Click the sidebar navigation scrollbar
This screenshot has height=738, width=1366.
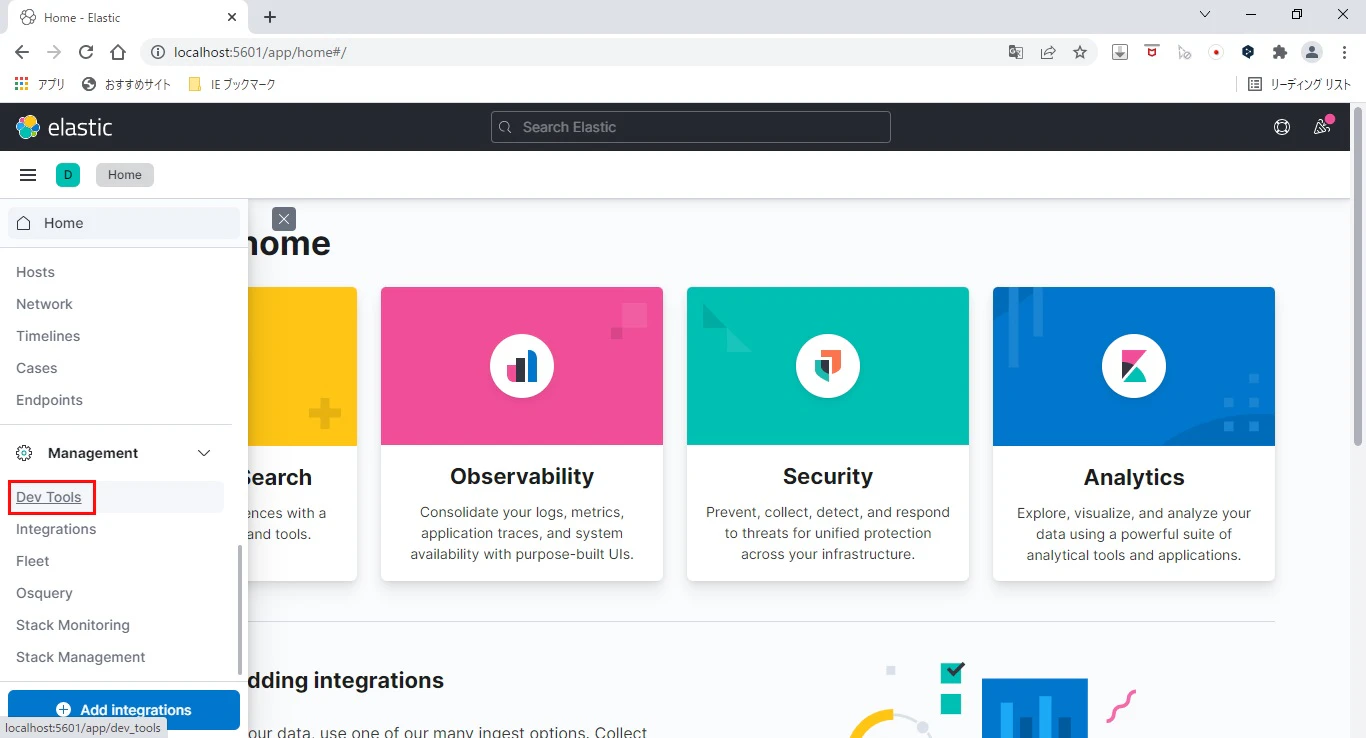[x=239, y=610]
